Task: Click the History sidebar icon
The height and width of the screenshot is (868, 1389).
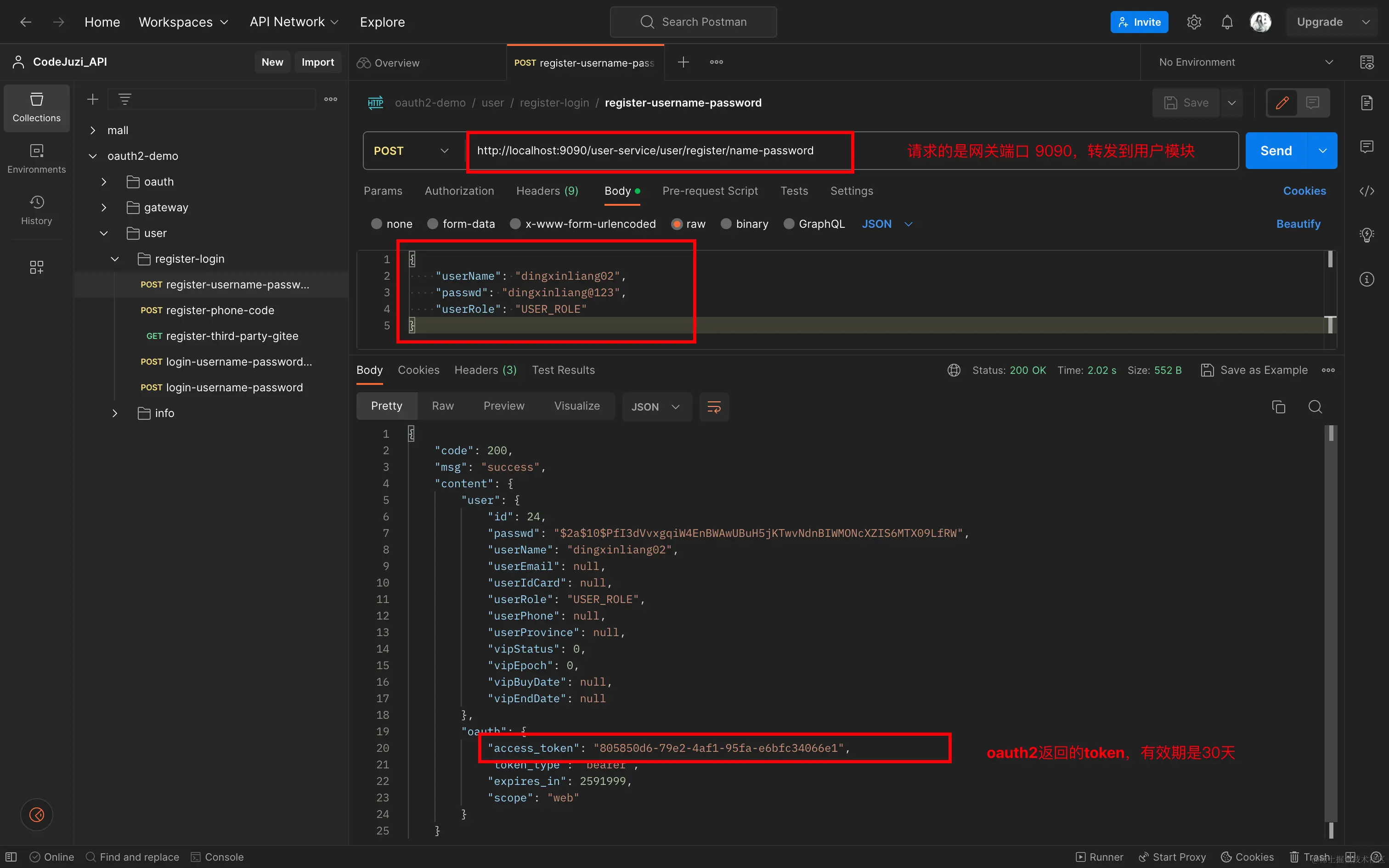Action: click(x=37, y=210)
